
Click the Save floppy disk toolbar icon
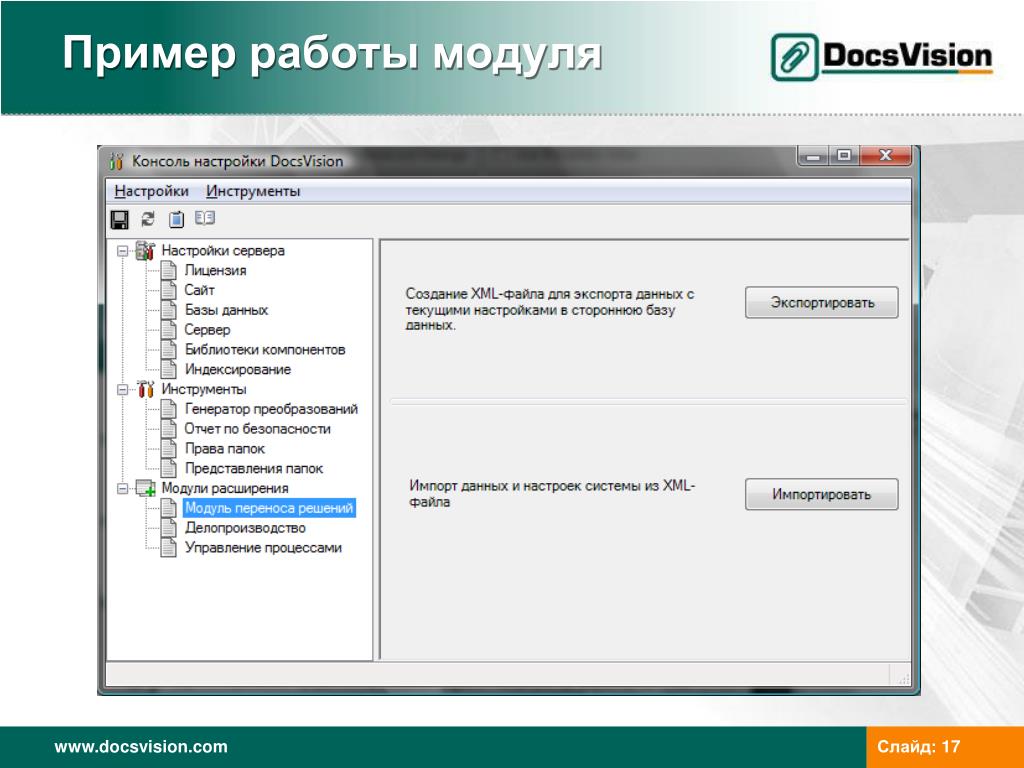click(x=120, y=219)
